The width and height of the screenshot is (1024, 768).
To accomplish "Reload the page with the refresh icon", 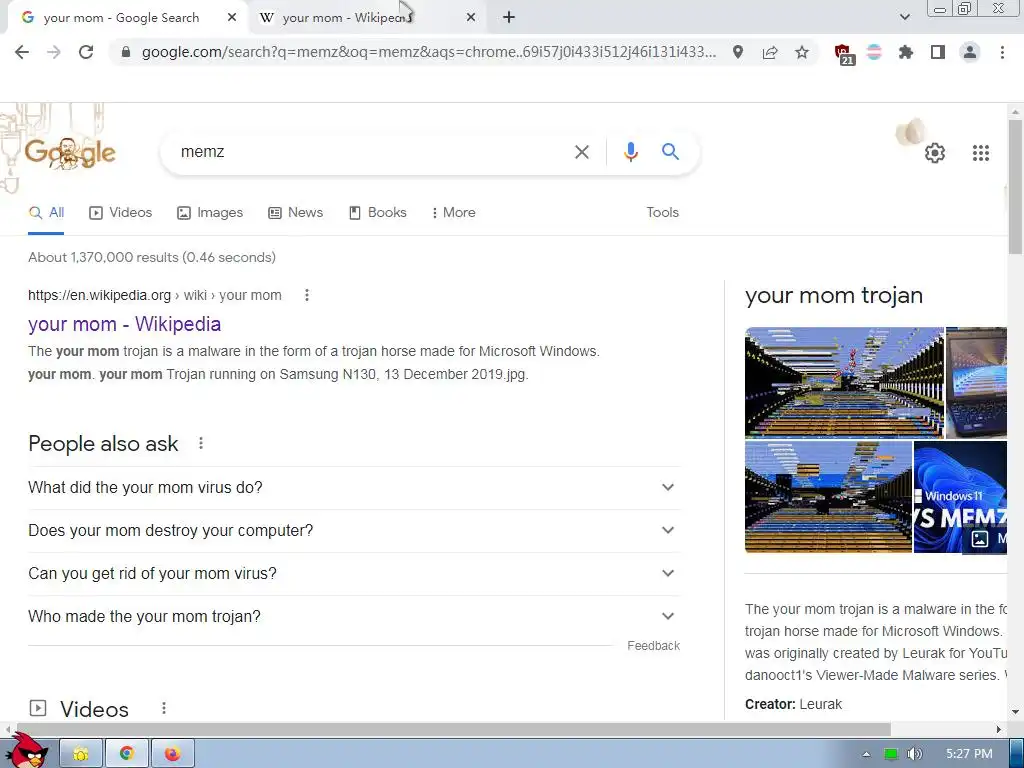I will (x=86, y=52).
